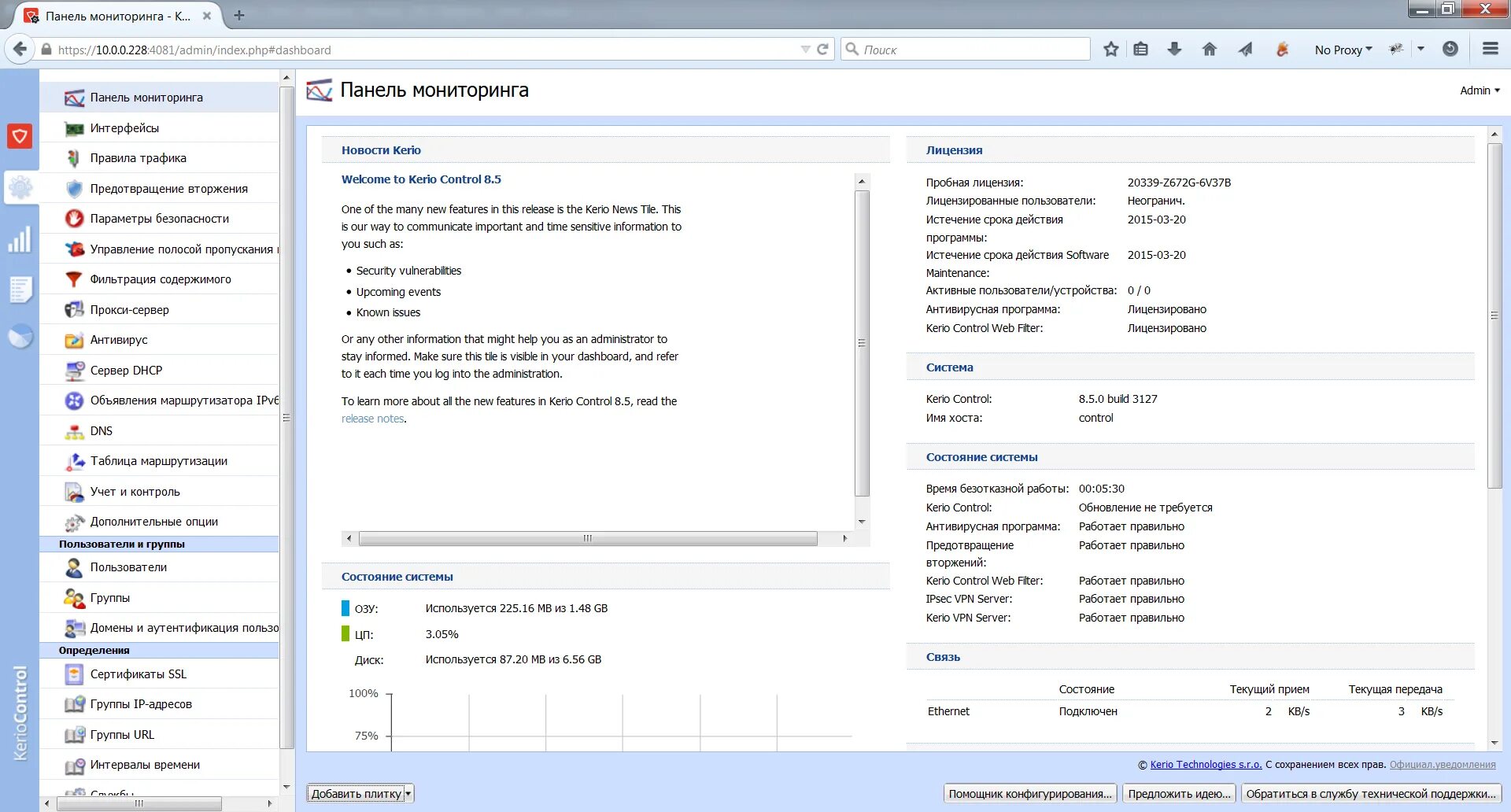1511x812 pixels.
Task: Open the Bandwidth Management icon
Action: tap(74, 249)
